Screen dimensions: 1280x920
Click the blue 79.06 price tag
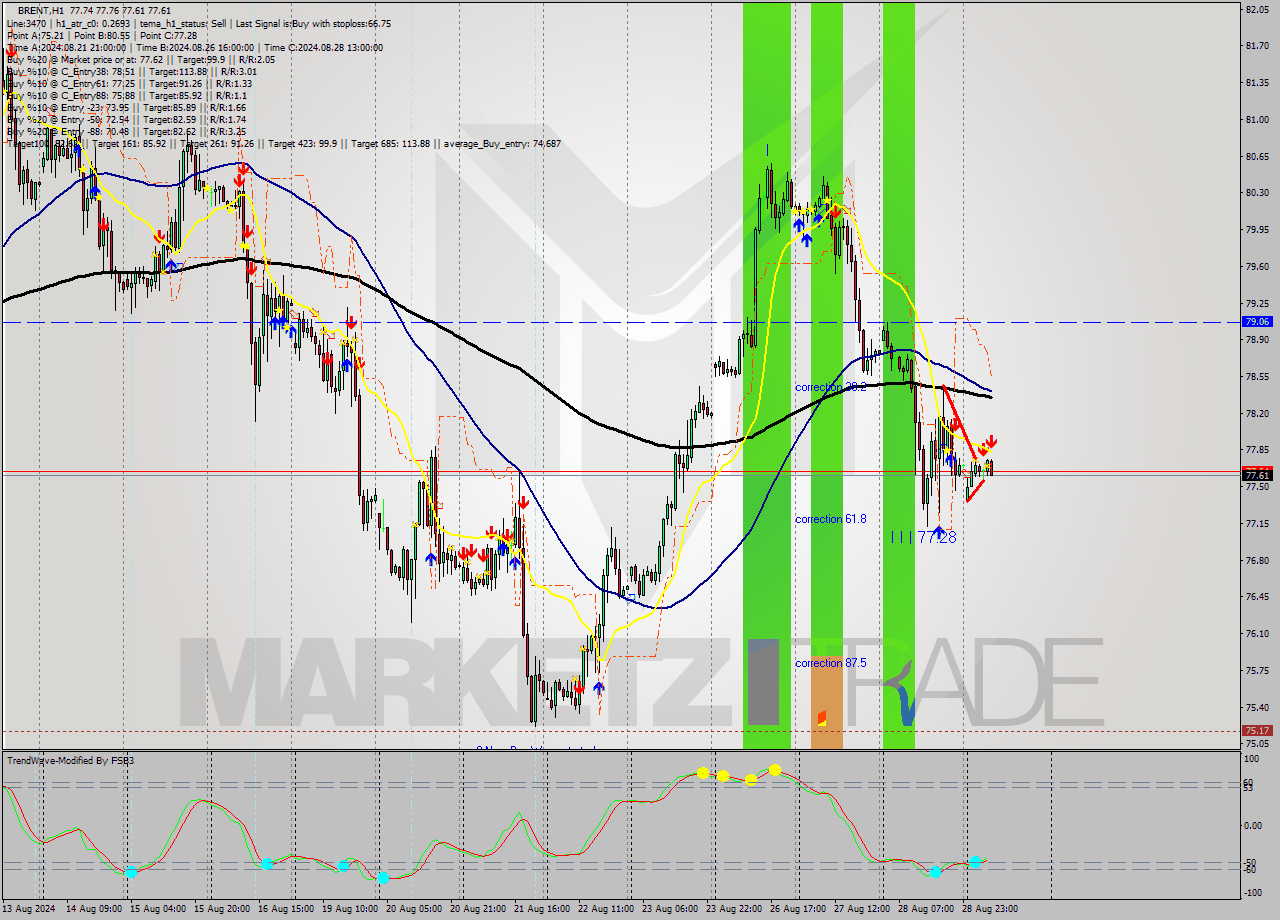pyautogui.click(x=1256, y=322)
